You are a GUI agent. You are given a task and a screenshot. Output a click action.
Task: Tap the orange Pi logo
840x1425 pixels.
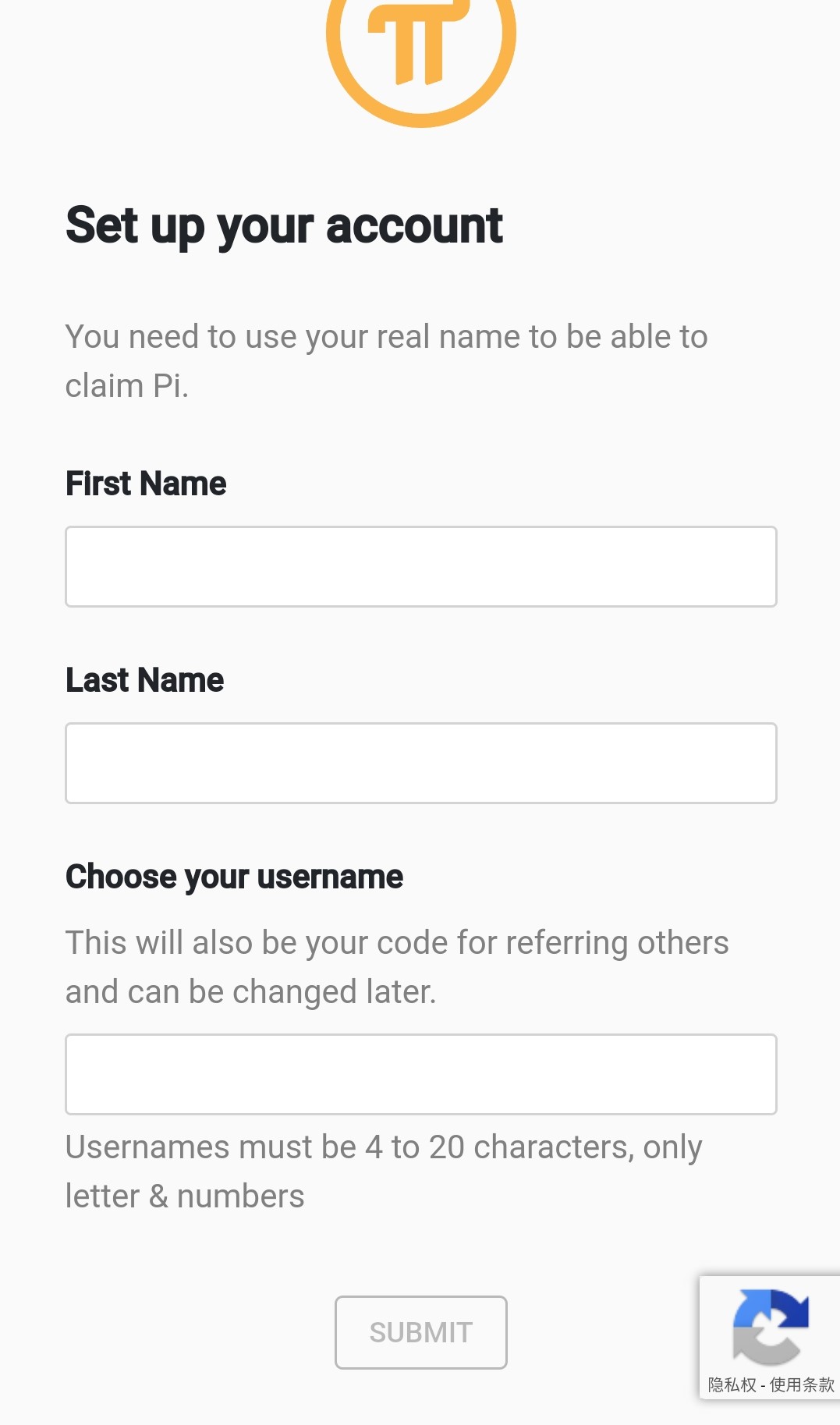[421, 58]
